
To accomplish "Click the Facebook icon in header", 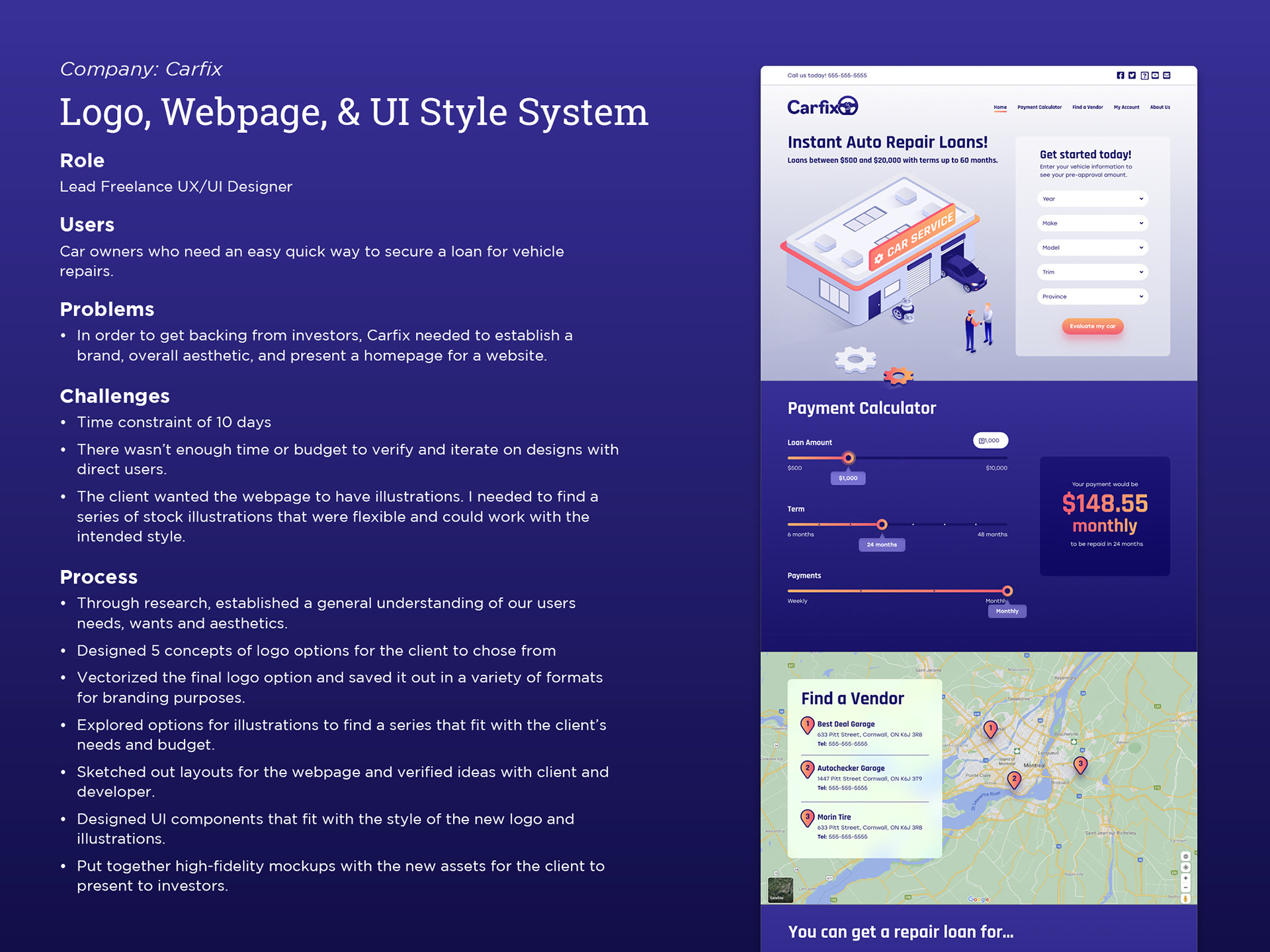I will coord(1120,75).
